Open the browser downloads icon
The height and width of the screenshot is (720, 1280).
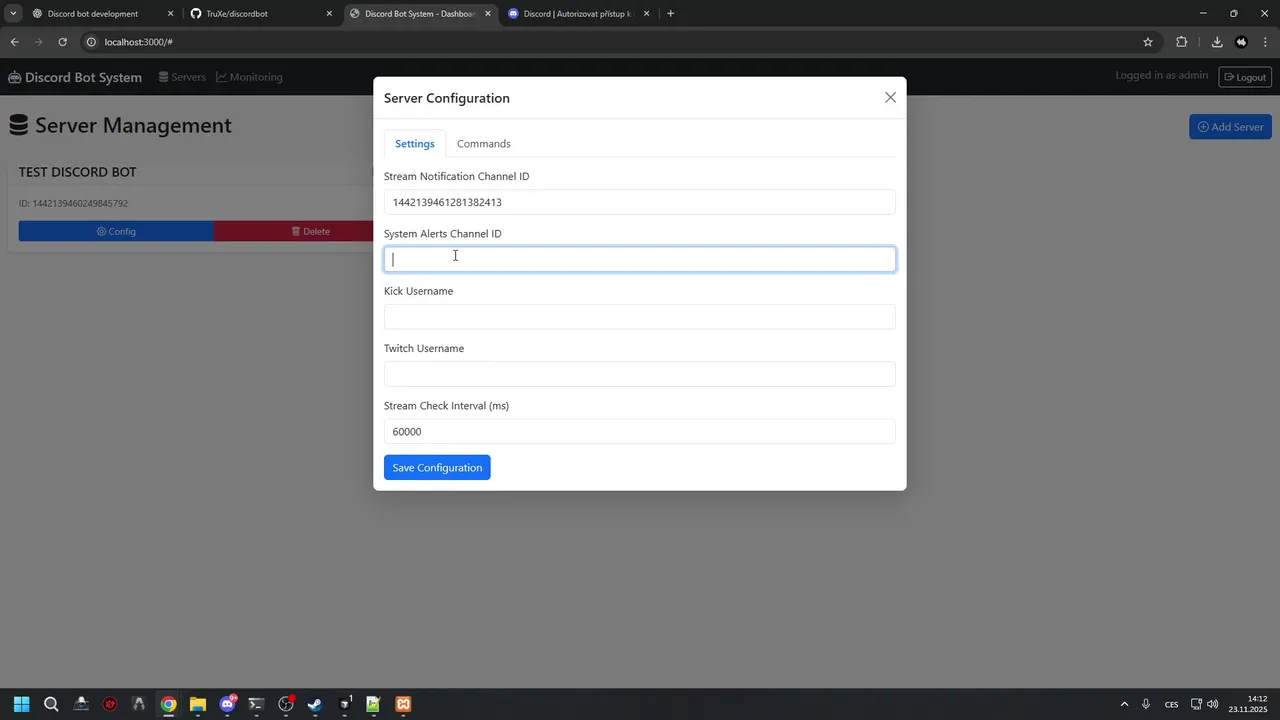click(x=1217, y=42)
